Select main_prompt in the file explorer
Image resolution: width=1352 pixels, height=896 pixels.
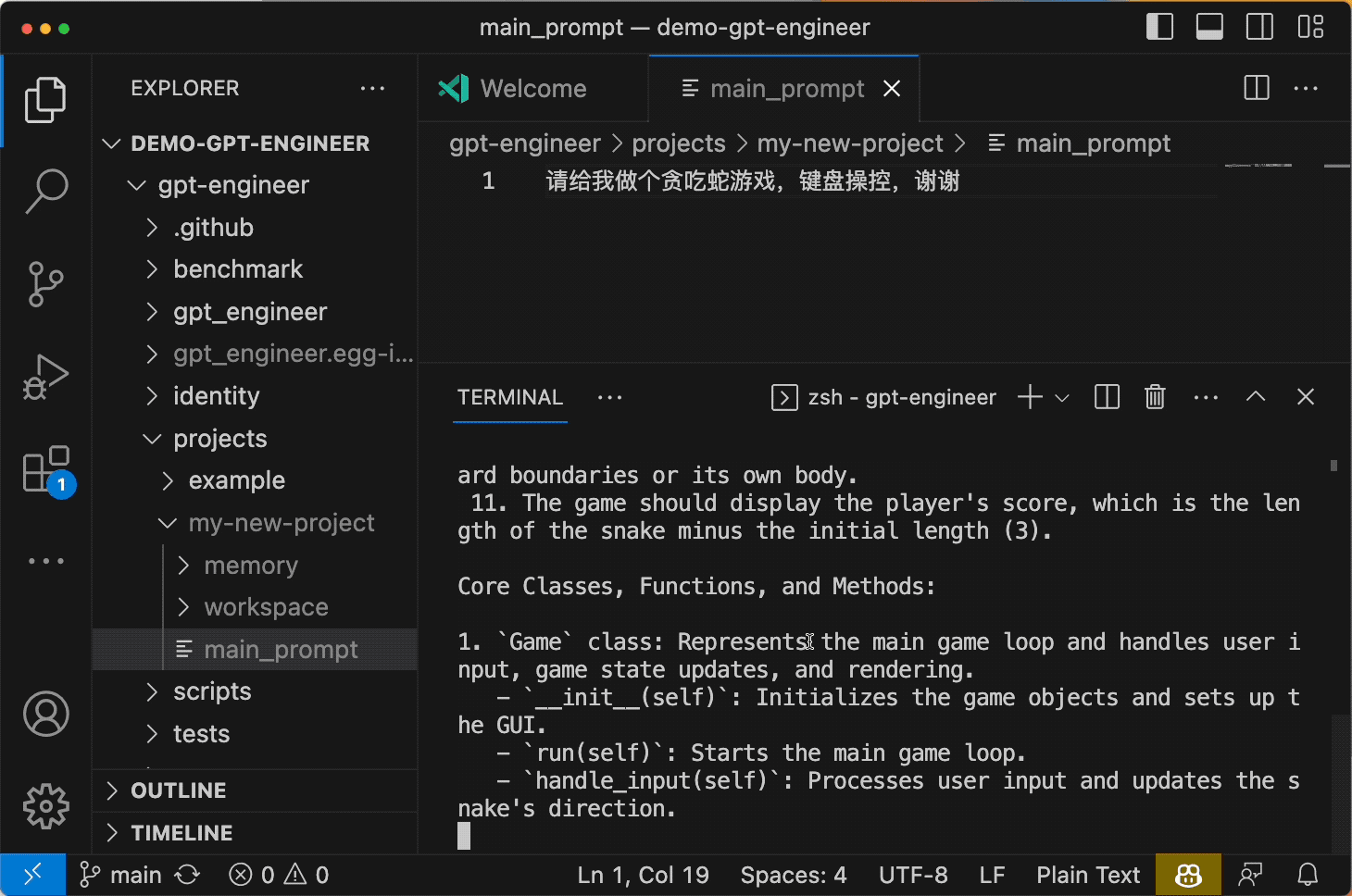click(x=281, y=649)
